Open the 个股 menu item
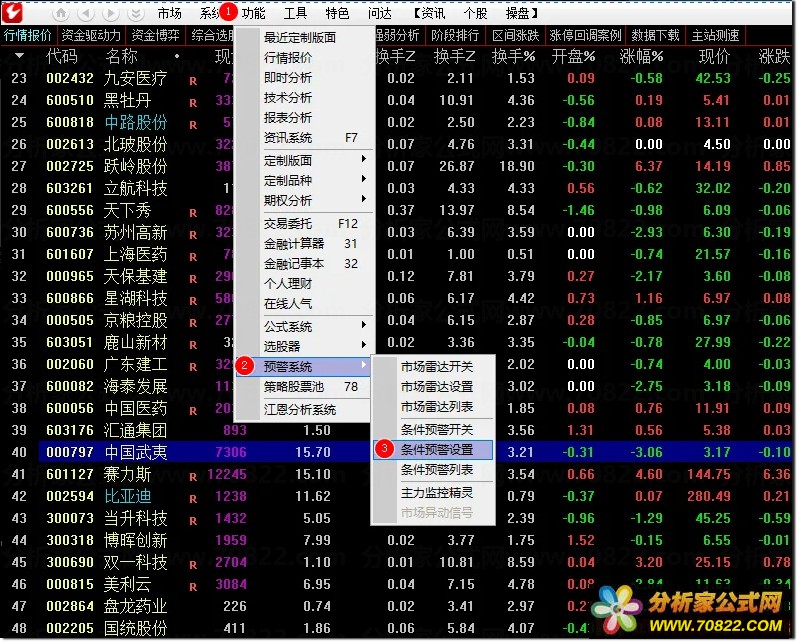Image resolution: width=799 pixels, height=642 pixels. click(x=475, y=13)
